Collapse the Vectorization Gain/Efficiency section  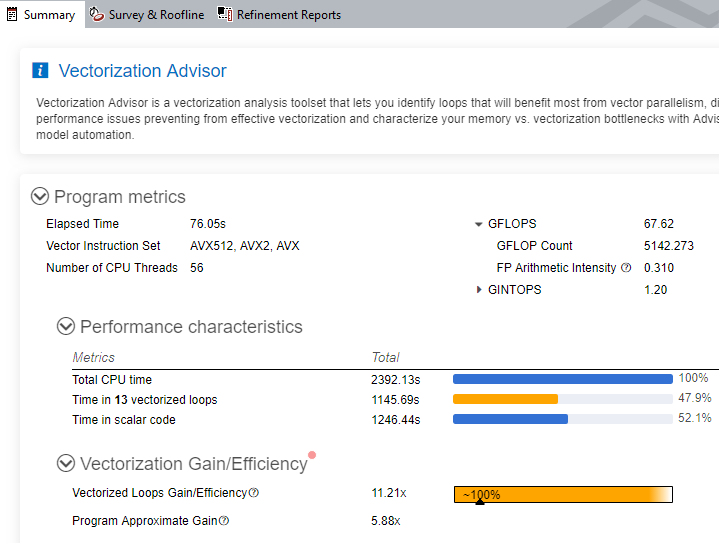66,463
